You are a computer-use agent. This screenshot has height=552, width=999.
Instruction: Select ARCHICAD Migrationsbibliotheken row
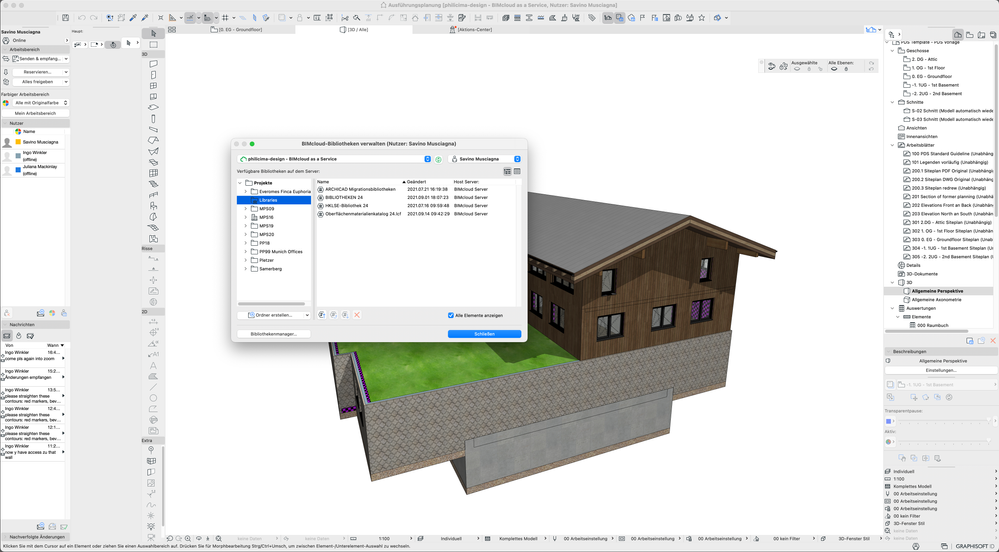pyautogui.click(x=419, y=189)
